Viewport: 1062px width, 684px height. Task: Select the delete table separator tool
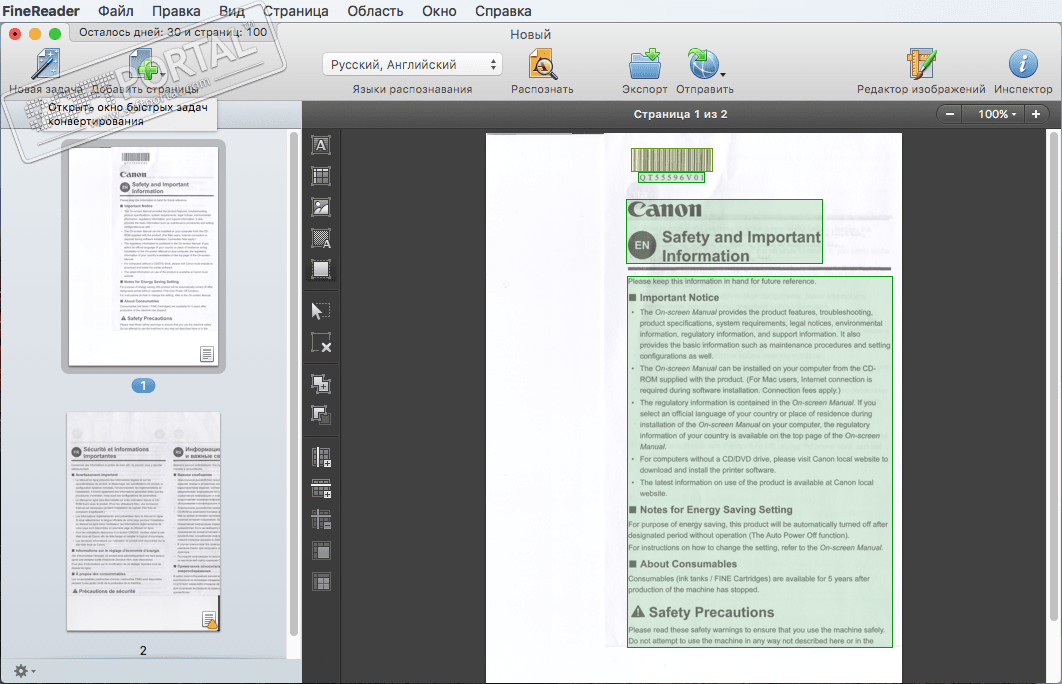[x=321, y=519]
